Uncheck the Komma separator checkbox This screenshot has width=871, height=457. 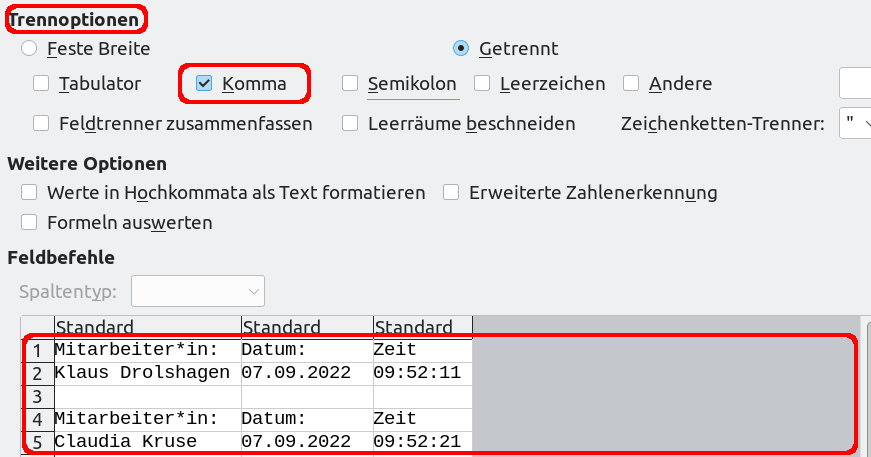tap(204, 84)
